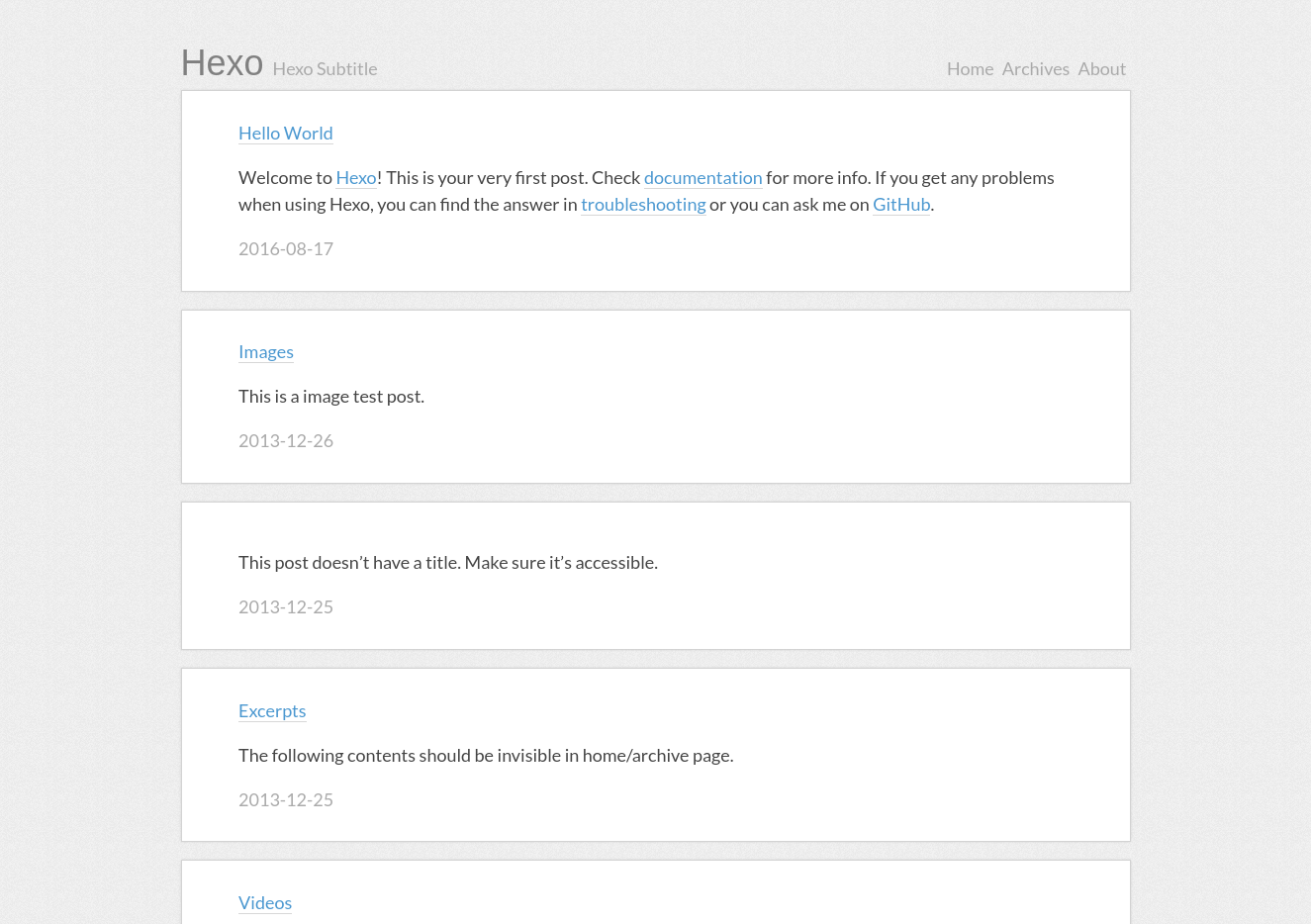Open the Videos post
This screenshot has width=1311, height=924.
click(x=265, y=903)
